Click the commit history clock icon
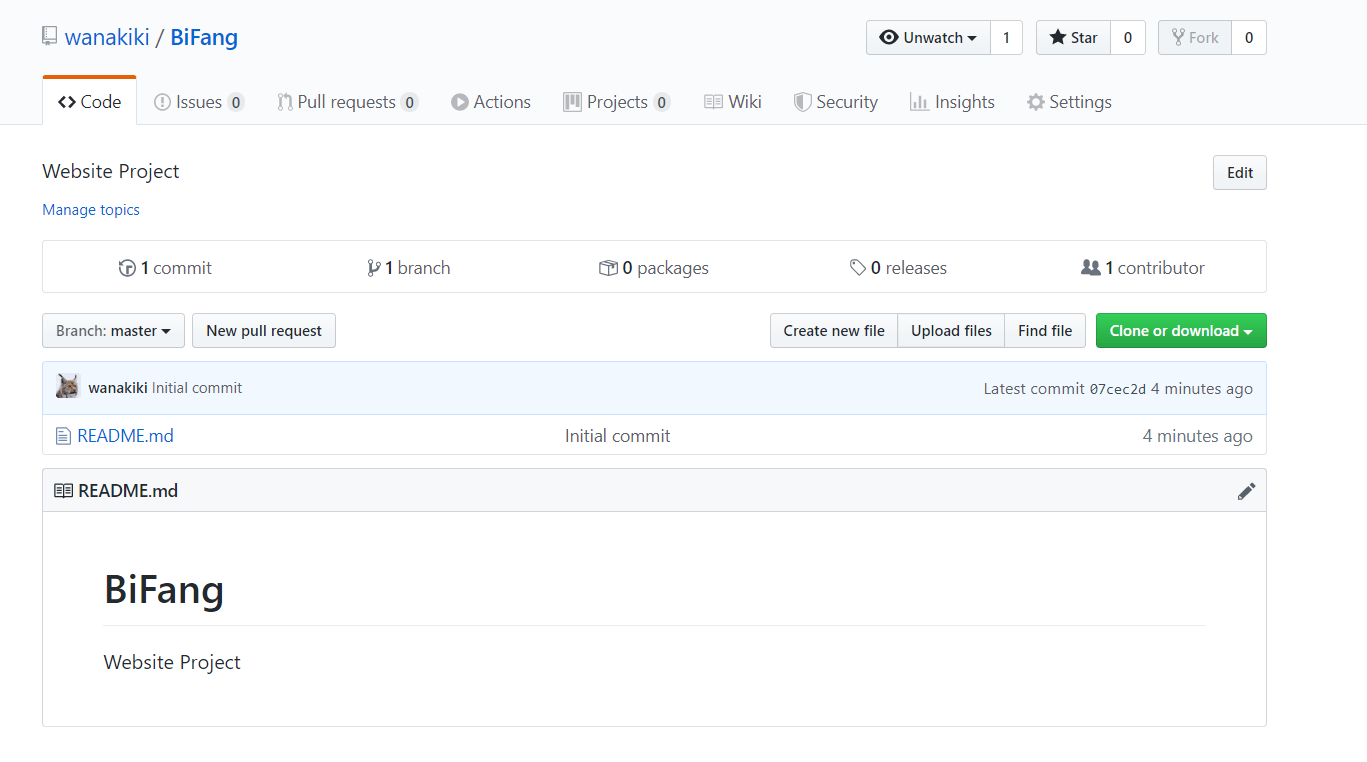The image size is (1367, 762). click(127, 268)
